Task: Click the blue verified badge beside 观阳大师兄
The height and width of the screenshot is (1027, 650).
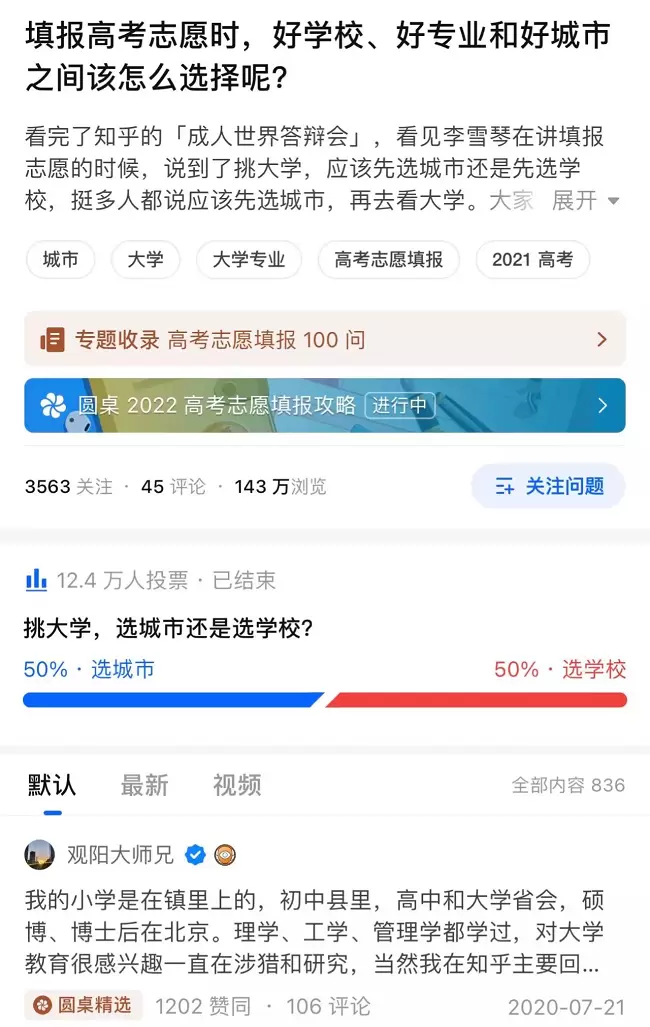Action: point(196,855)
